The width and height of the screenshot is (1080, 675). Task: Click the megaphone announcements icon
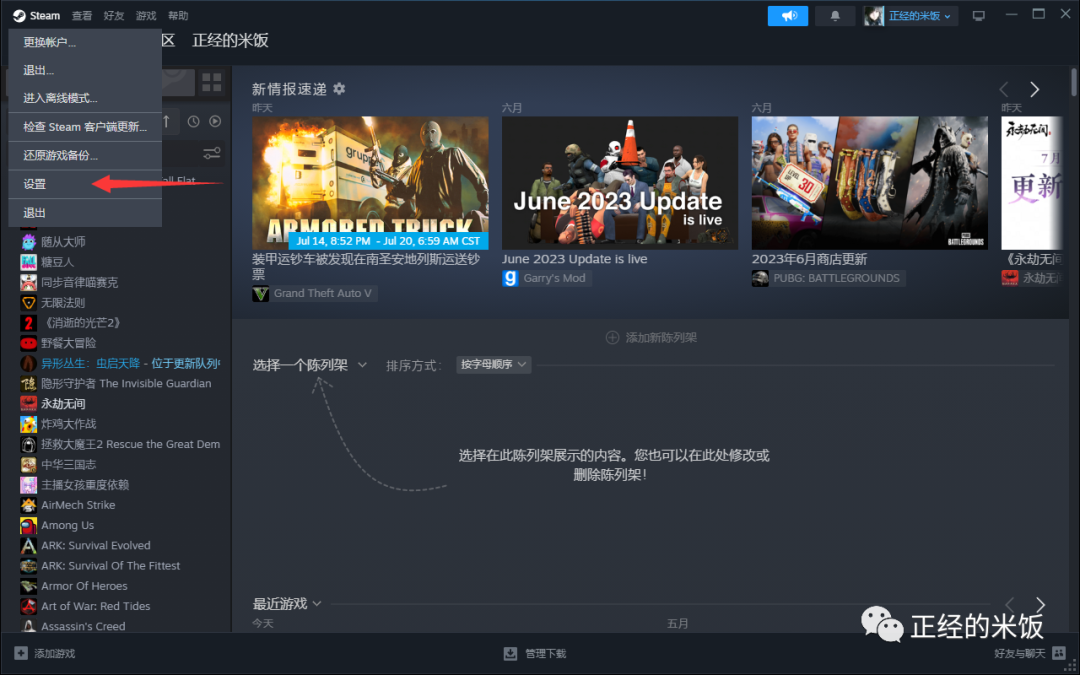[x=788, y=16]
